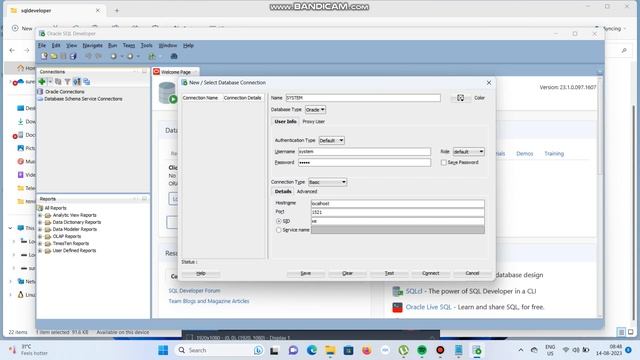The width and height of the screenshot is (640, 360).
Task: Expand Data Dictionary Reports node
Action: coord(40,222)
